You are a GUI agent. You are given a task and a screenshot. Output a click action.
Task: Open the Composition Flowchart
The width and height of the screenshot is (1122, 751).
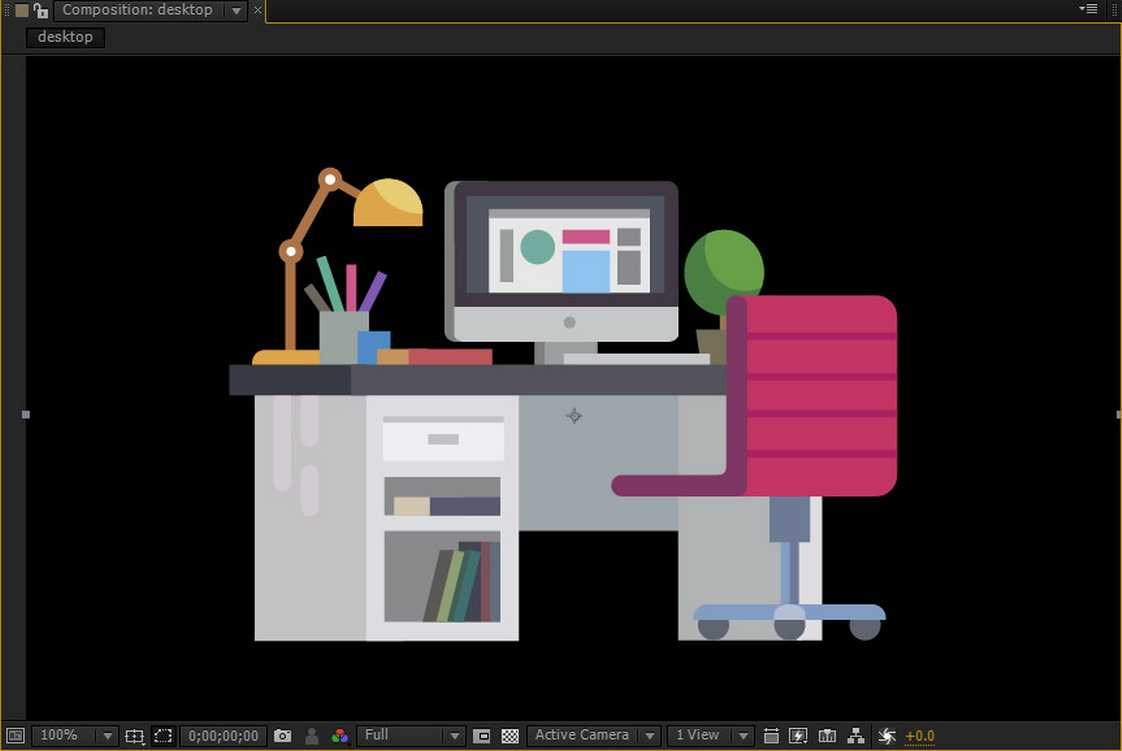point(856,735)
